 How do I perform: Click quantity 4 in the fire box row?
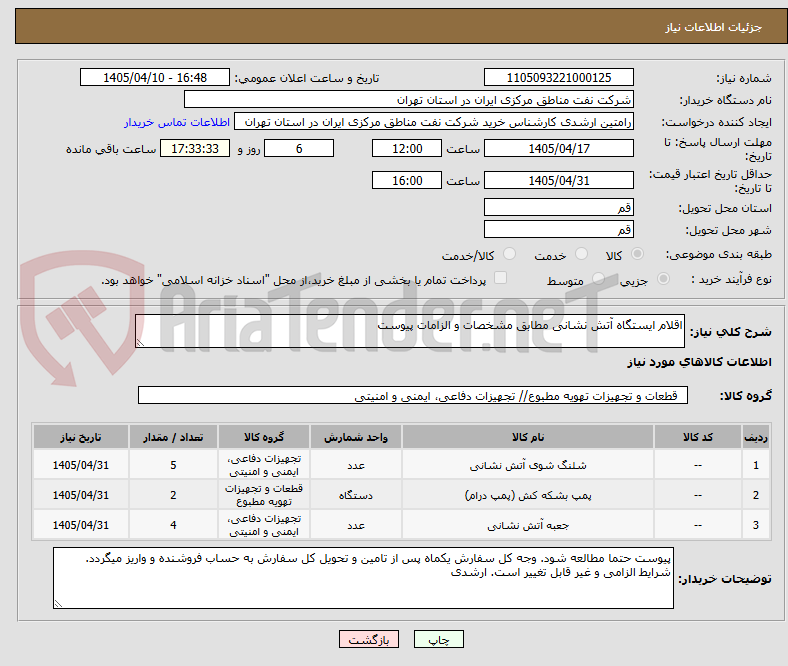(x=173, y=525)
